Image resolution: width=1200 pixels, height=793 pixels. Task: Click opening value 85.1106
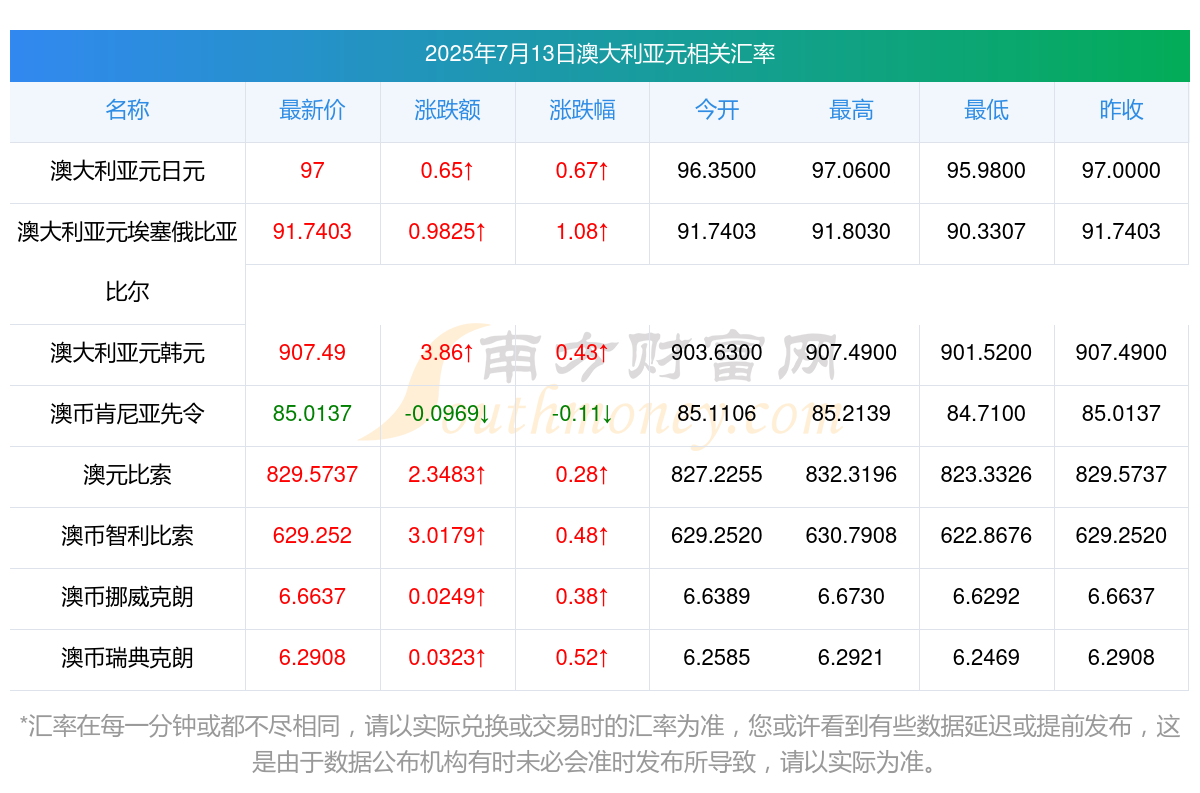[717, 414]
